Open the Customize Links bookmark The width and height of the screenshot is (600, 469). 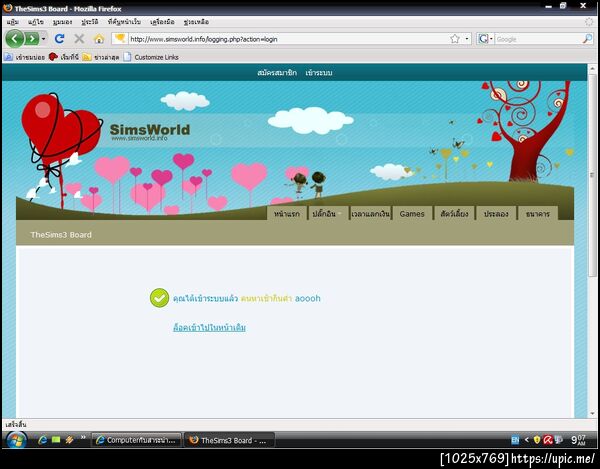click(x=151, y=57)
